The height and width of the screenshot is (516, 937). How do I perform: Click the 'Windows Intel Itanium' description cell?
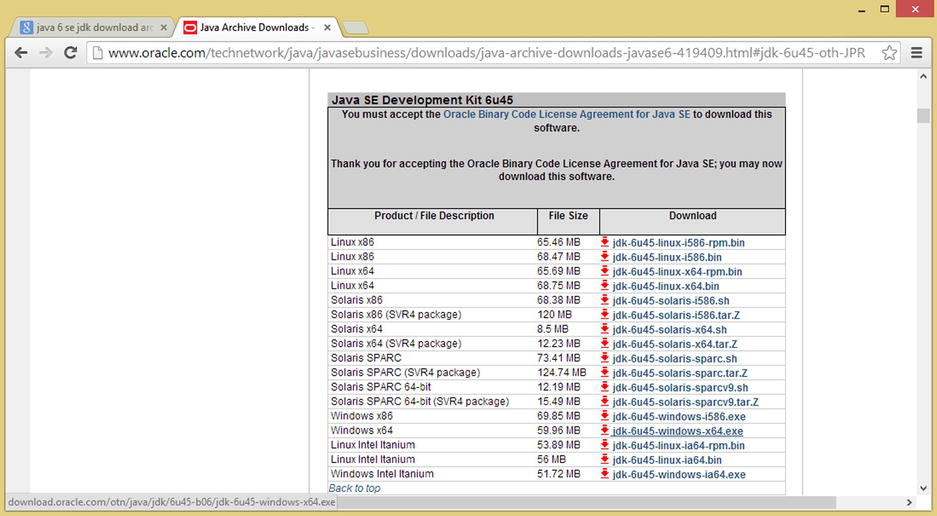click(382, 474)
